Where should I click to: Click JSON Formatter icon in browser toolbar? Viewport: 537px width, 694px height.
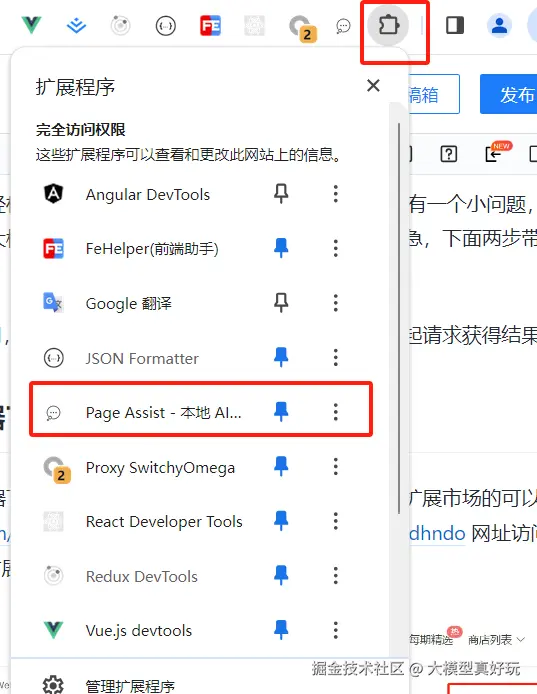pyautogui.click(x=166, y=26)
